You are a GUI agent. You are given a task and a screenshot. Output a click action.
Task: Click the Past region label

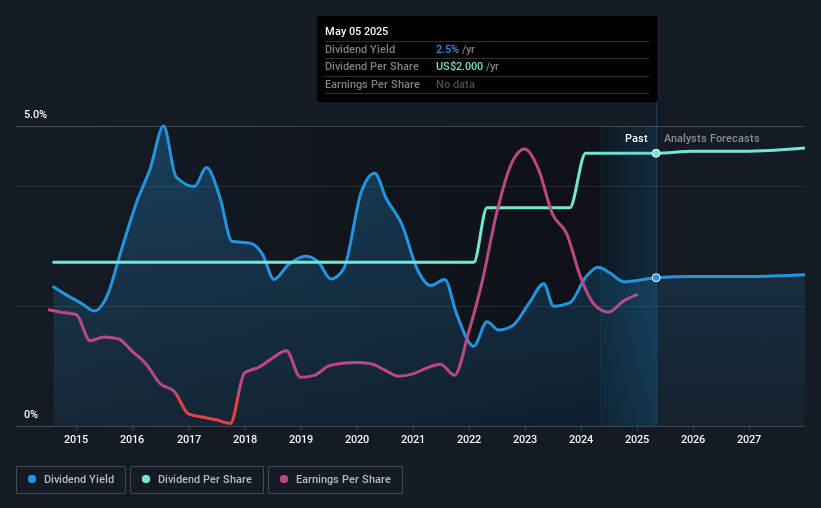pos(636,138)
